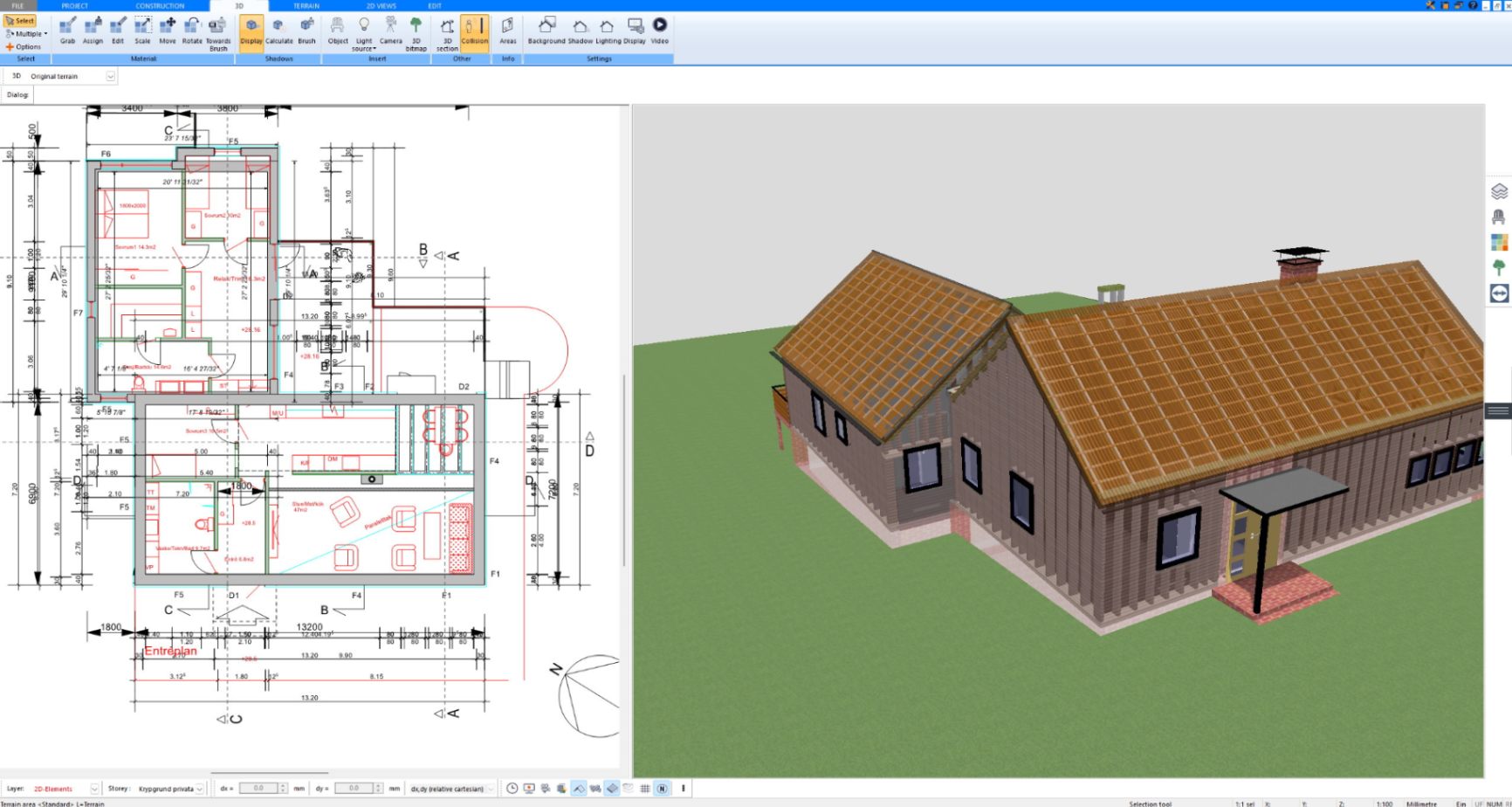
Task: Pick the Move material tool
Action: pos(168,31)
